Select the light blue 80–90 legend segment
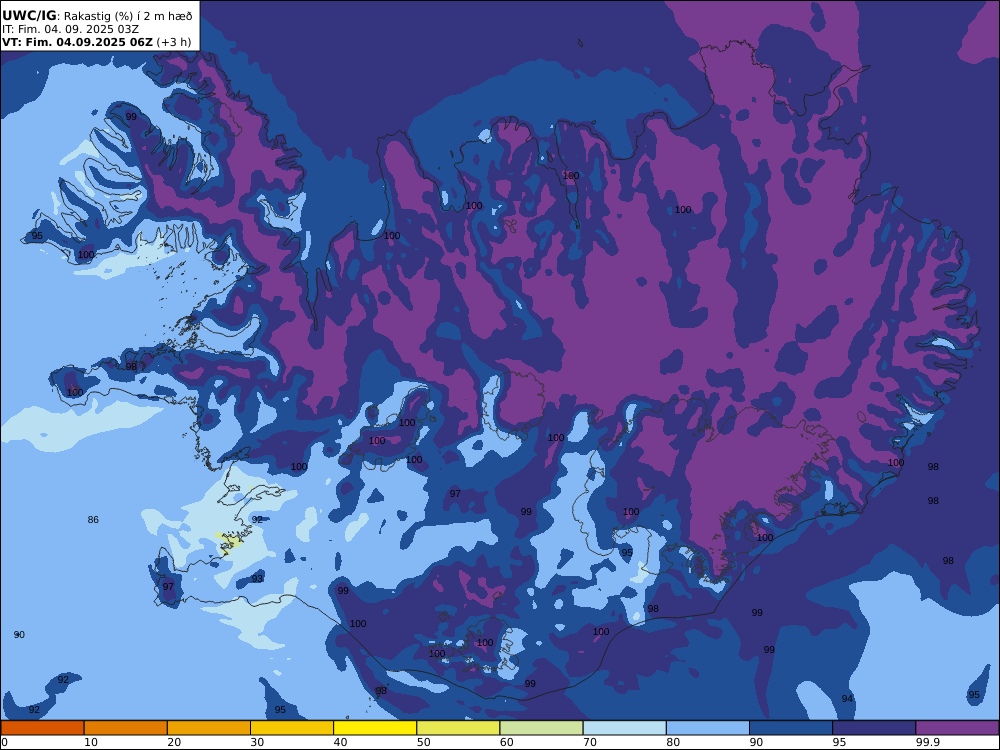 pyautogui.click(x=708, y=728)
